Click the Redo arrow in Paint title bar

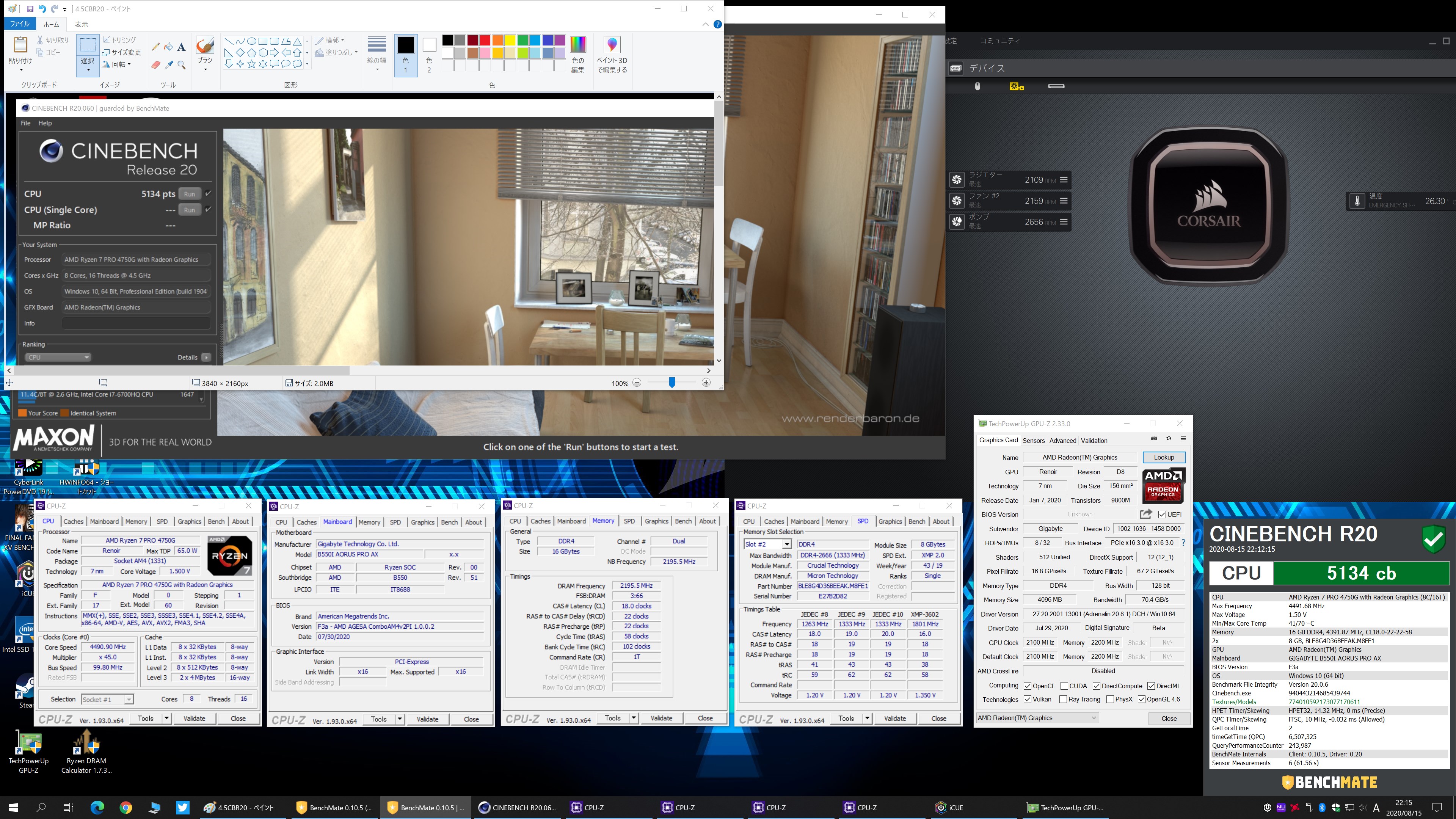pyautogui.click(x=54, y=9)
